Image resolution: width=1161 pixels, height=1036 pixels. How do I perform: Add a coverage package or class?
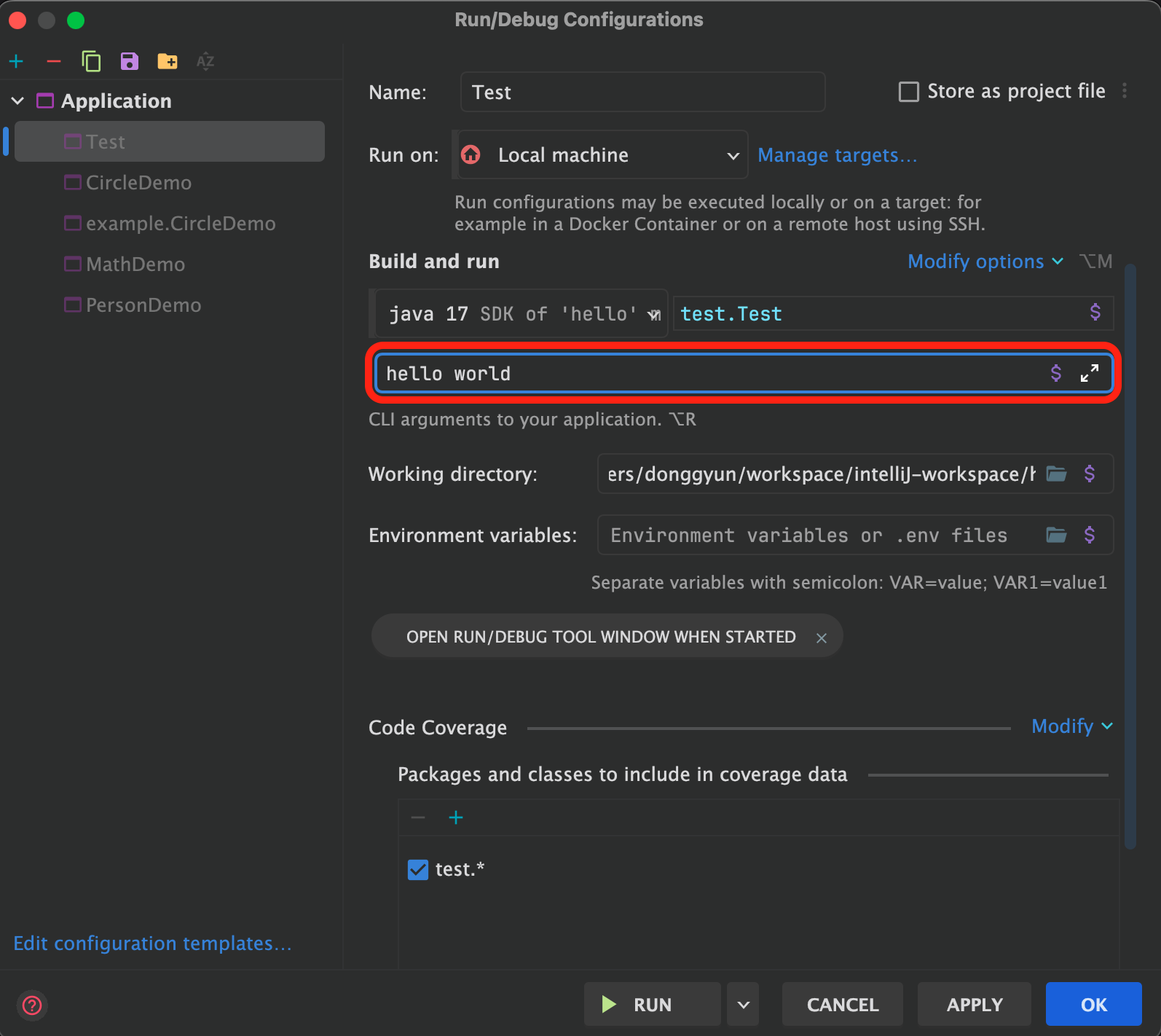(x=456, y=817)
